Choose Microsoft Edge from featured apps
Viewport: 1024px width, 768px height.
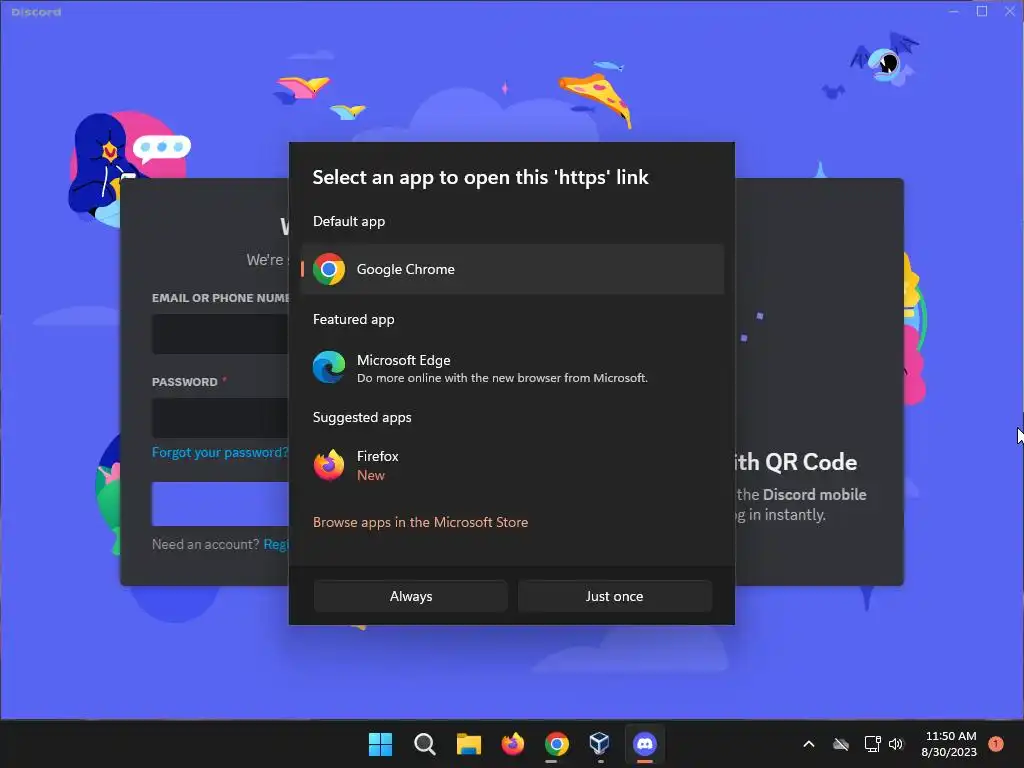[512, 368]
